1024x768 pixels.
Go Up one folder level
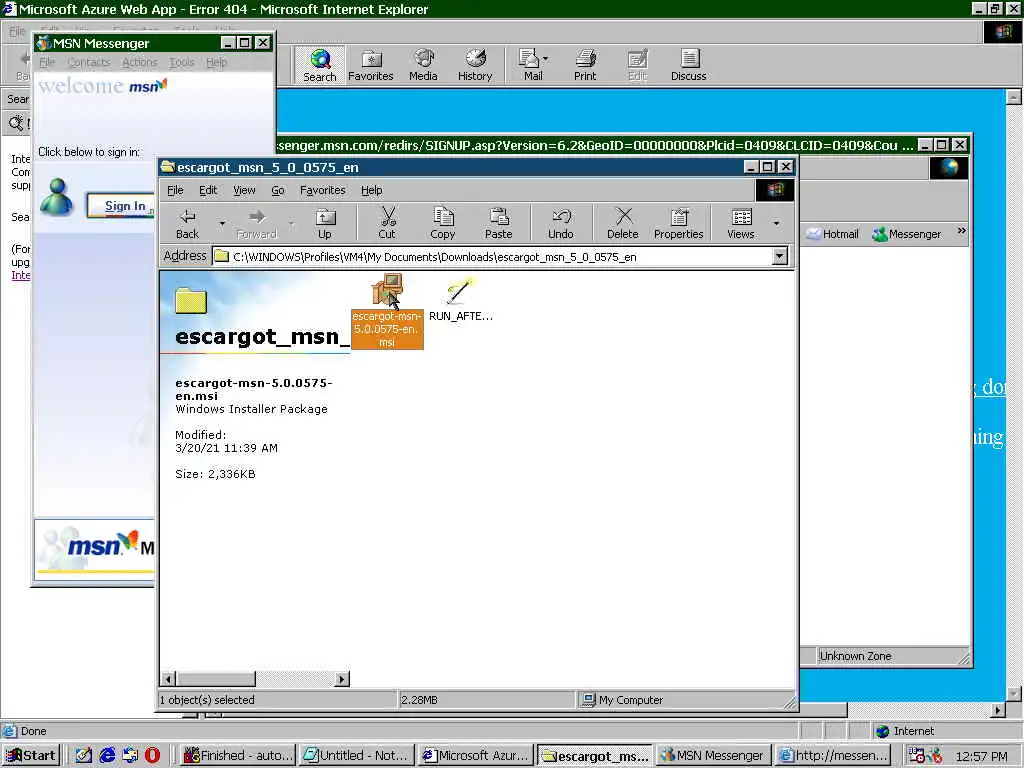(325, 223)
